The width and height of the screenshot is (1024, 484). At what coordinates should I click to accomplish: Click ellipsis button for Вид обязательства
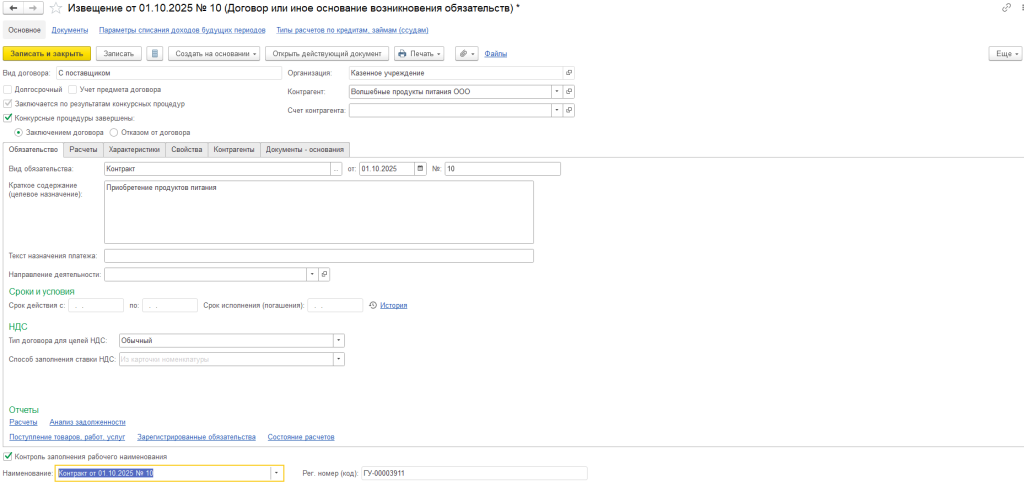pyautogui.click(x=336, y=169)
